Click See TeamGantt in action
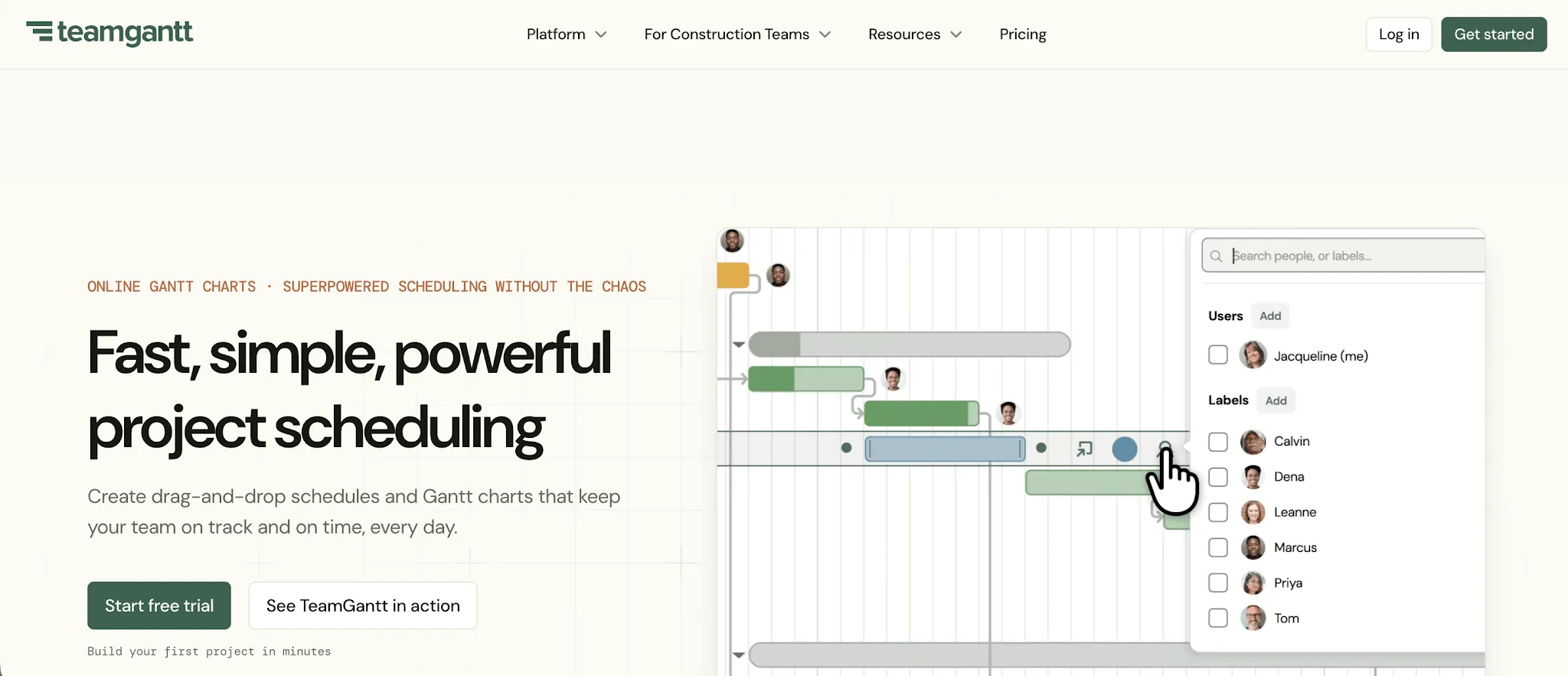Image resolution: width=1568 pixels, height=676 pixels. [x=363, y=606]
